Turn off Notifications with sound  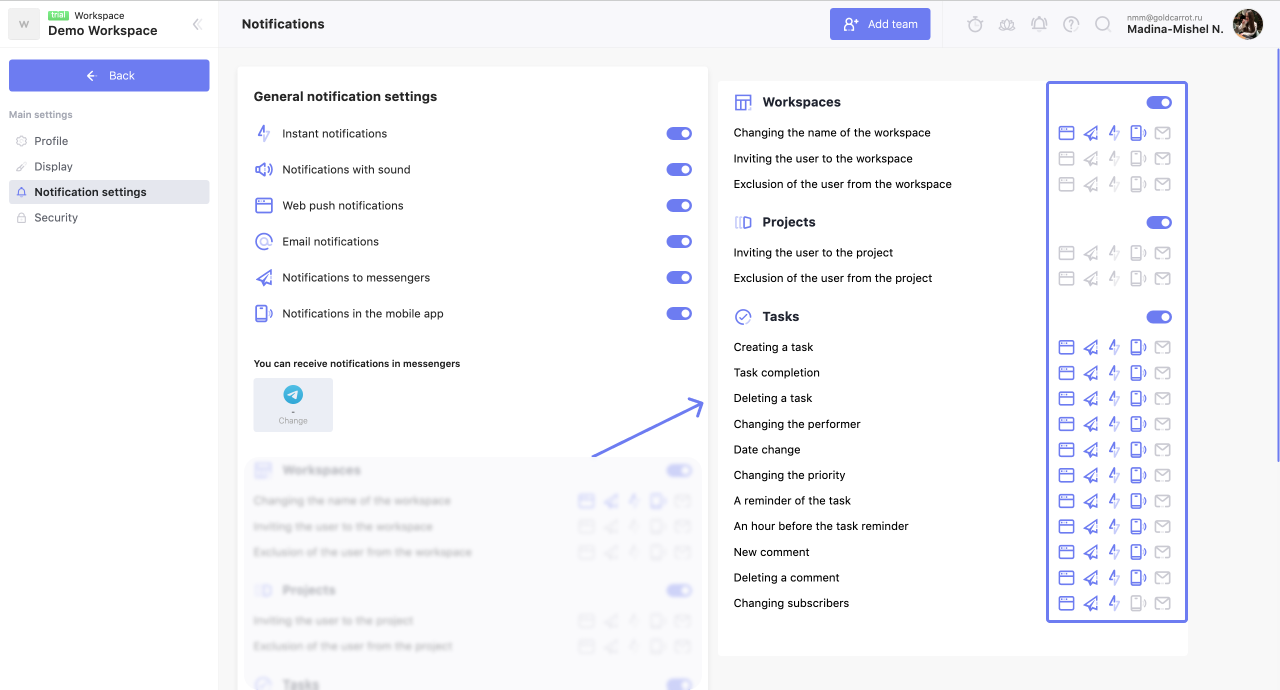[679, 170]
